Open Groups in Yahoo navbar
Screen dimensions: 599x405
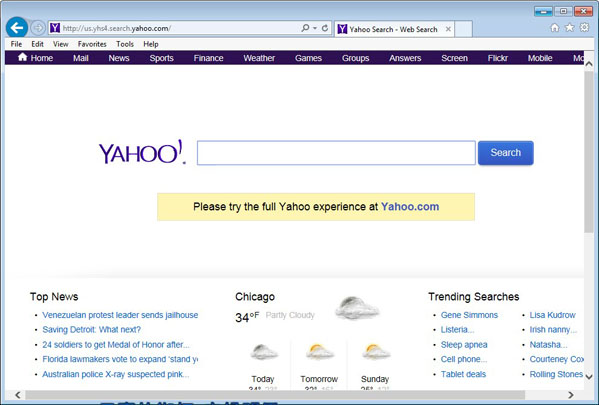(x=355, y=58)
